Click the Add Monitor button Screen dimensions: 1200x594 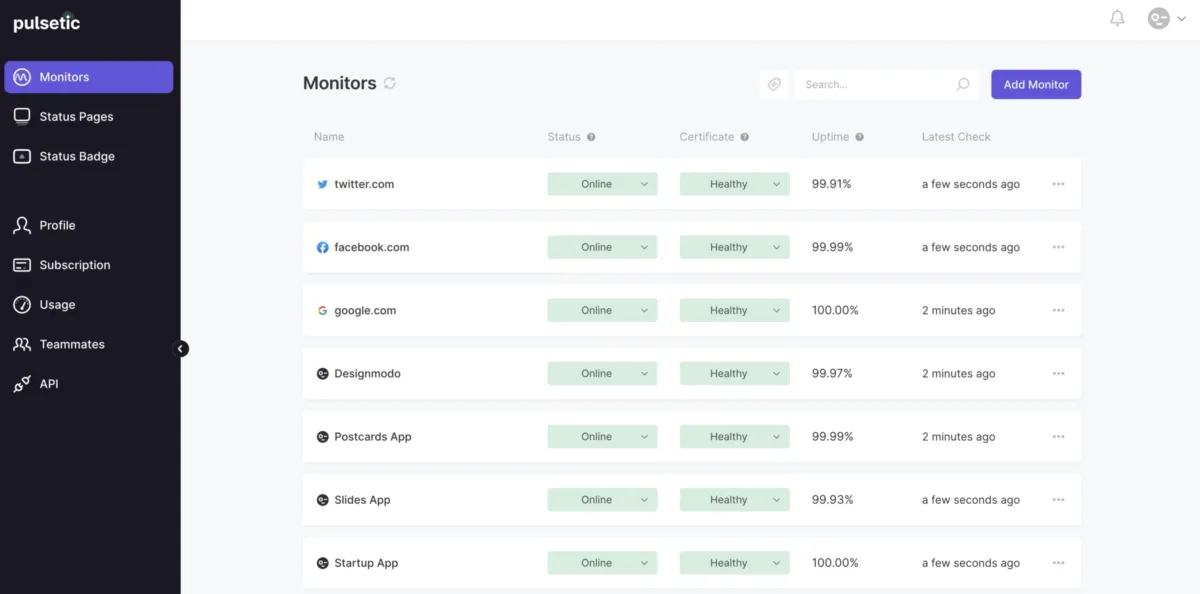(x=1036, y=85)
